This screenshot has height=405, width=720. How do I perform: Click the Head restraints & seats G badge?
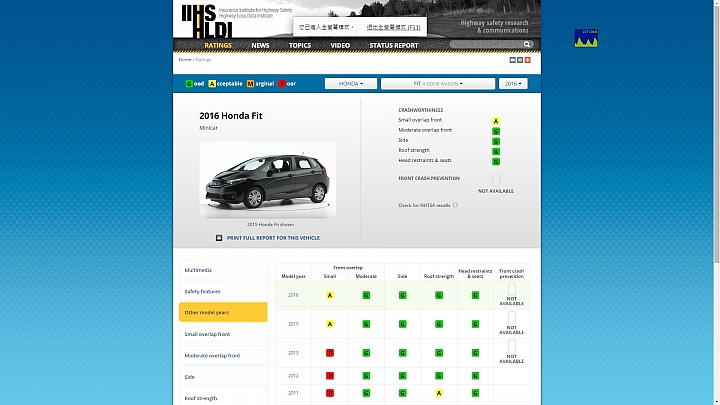(496, 162)
